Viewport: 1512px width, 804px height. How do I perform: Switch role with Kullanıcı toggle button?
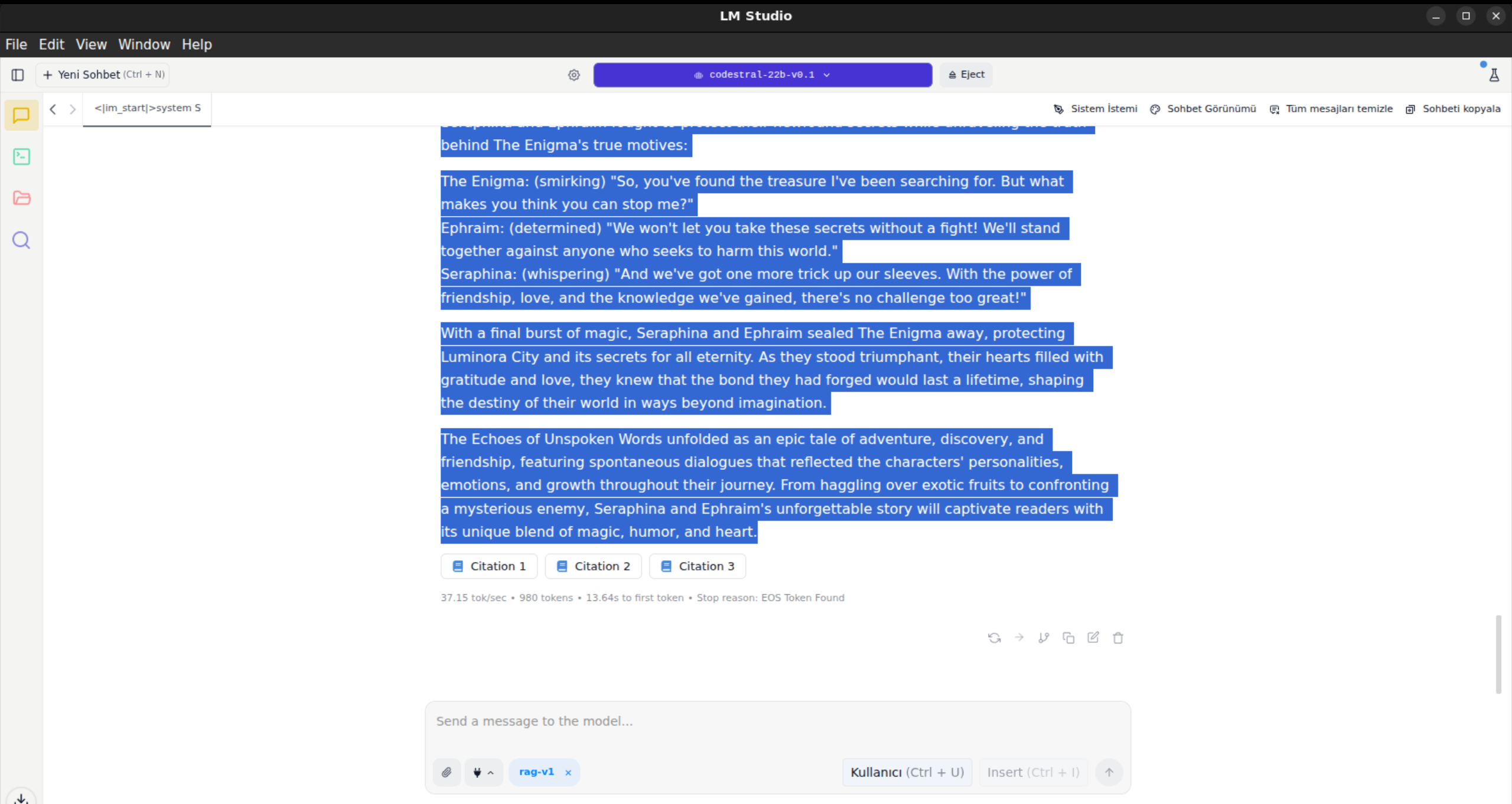[907, 772]
